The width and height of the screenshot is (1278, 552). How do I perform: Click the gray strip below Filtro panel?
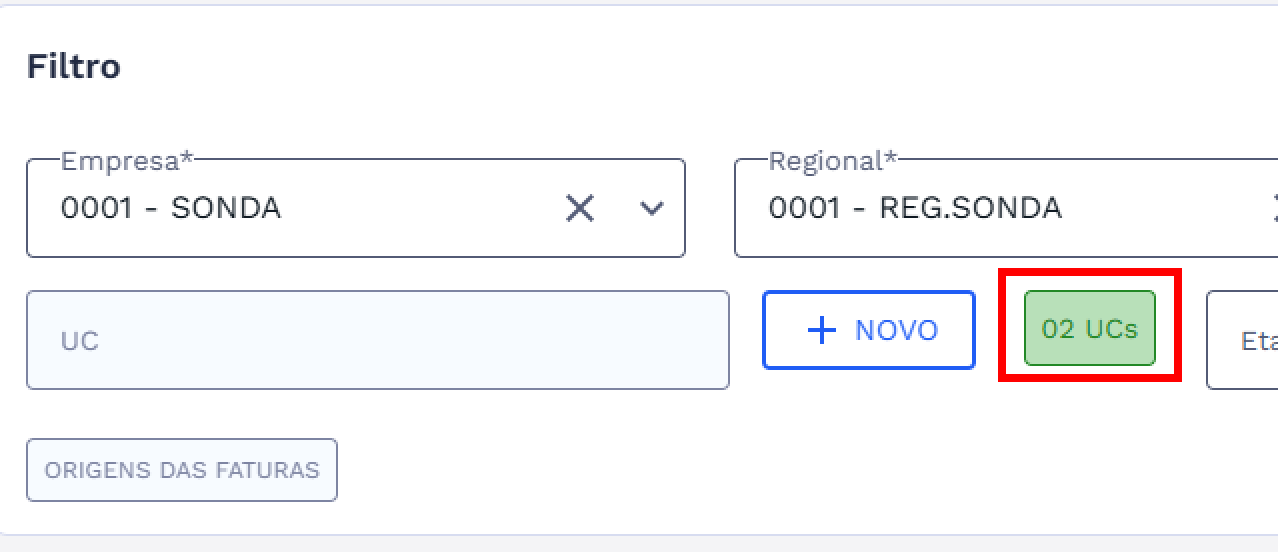point(640,544)
